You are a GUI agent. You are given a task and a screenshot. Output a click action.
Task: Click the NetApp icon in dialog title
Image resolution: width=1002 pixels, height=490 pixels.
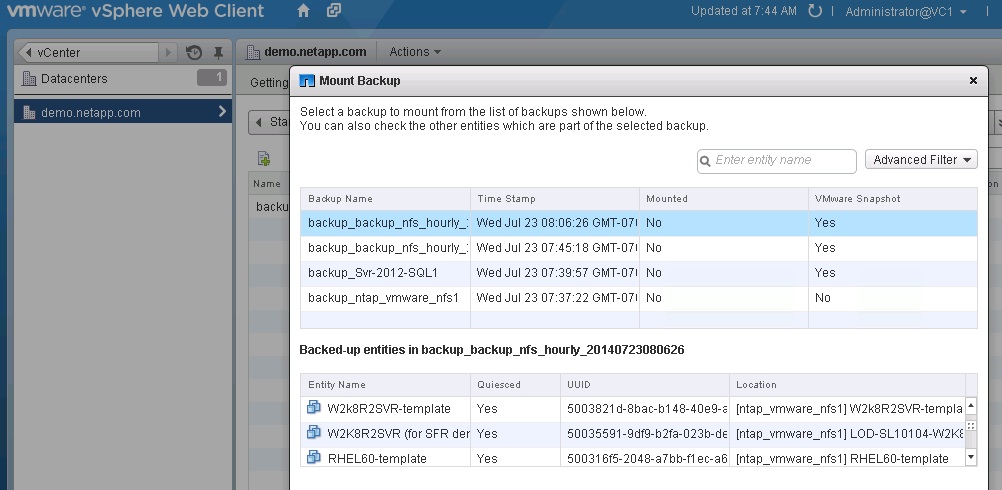click(x=307, y=80)
